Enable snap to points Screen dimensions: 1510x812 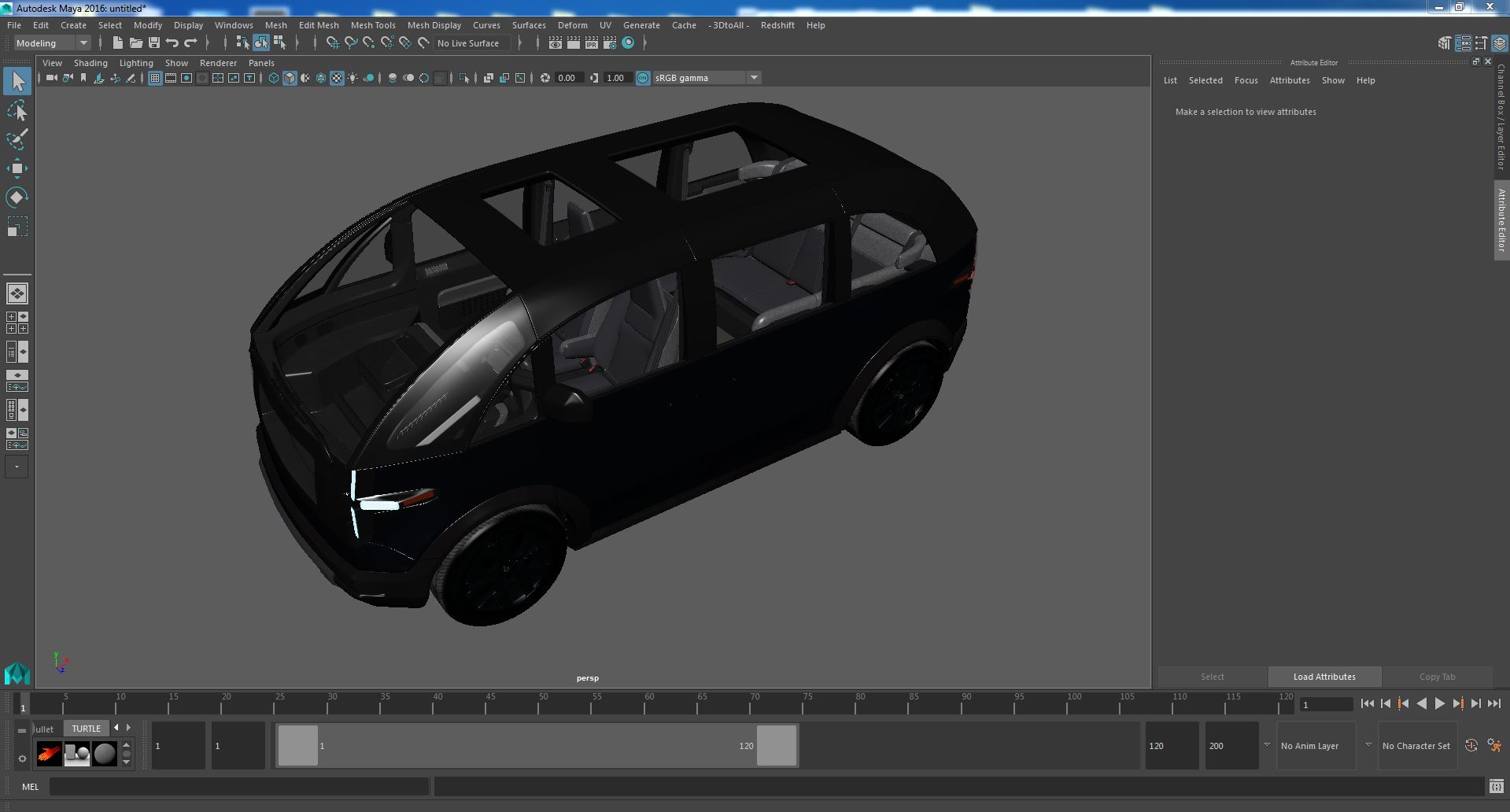point(369,43)
